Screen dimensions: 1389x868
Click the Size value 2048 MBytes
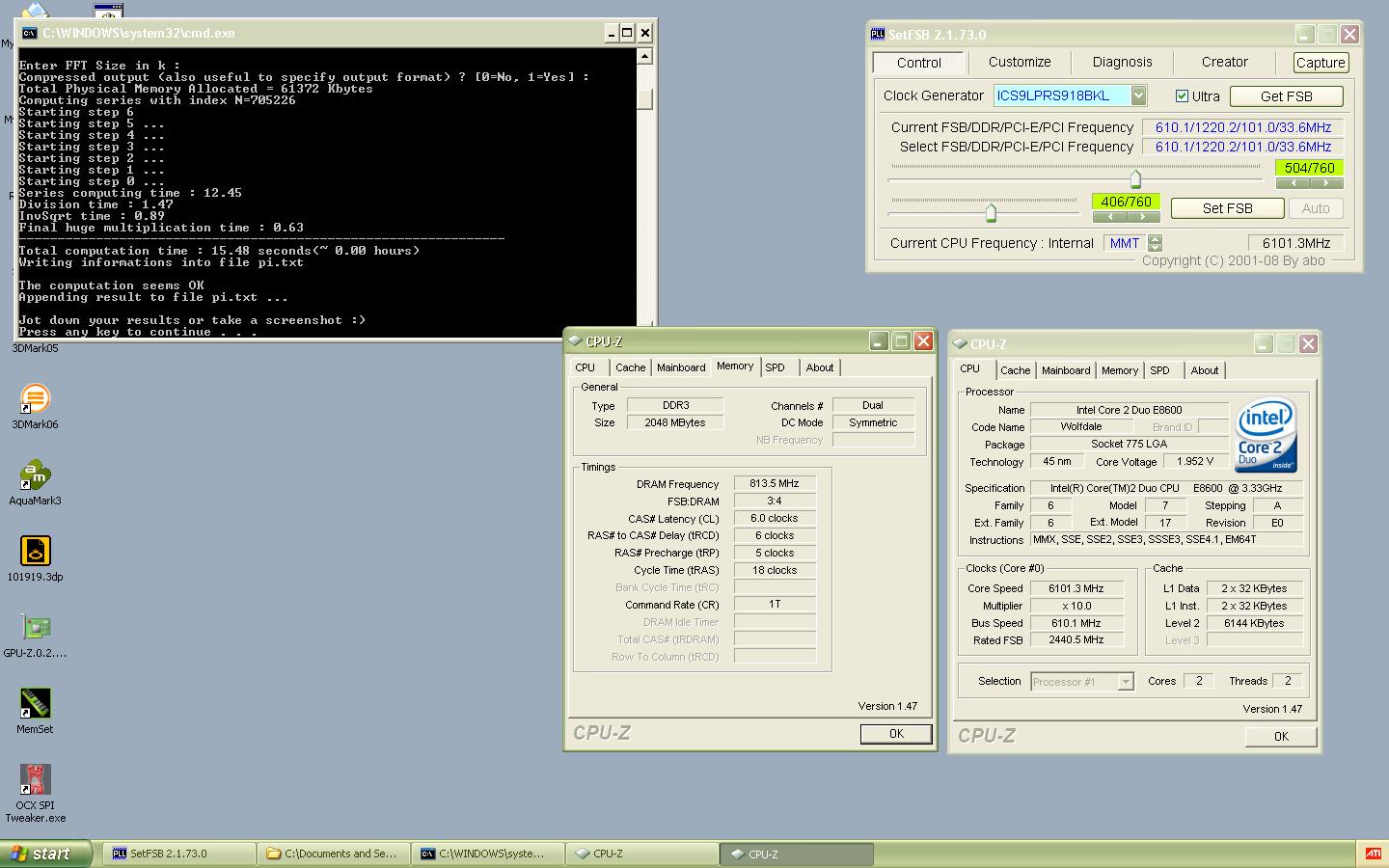(x=675, y=422)
